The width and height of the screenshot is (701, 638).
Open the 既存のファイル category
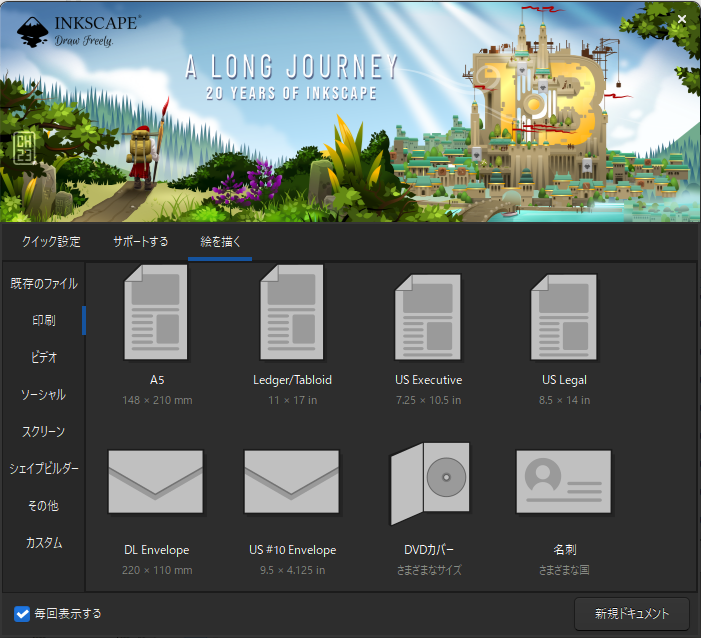coord(44,284)
